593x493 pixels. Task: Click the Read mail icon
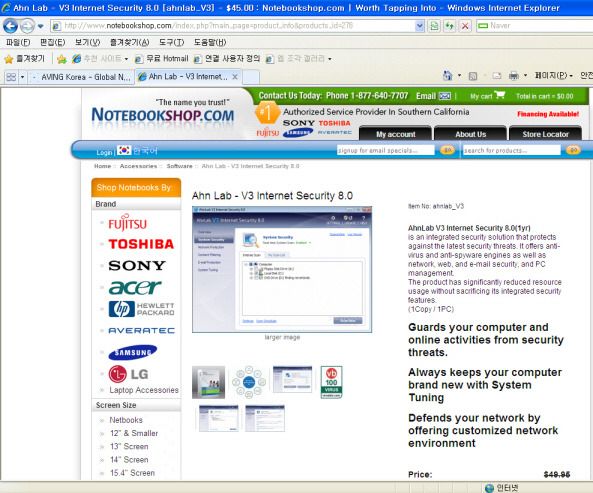[497, 76]
